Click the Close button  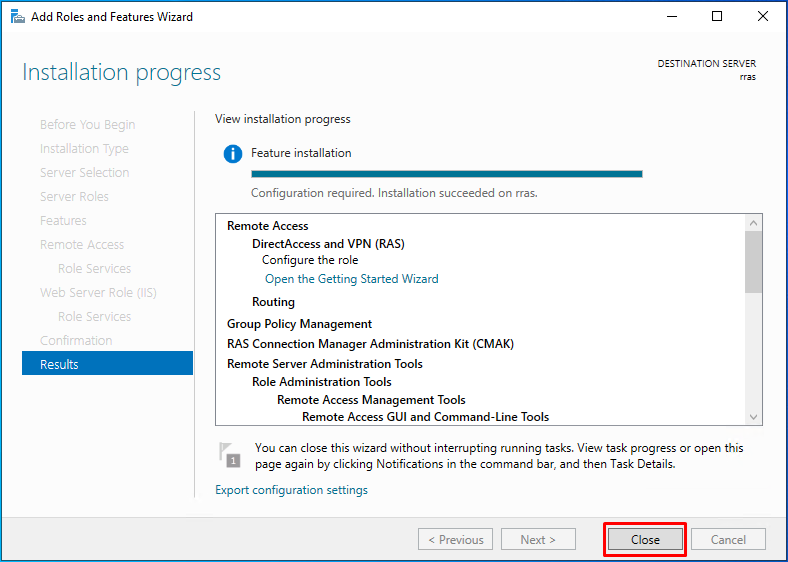pos(645,539)
